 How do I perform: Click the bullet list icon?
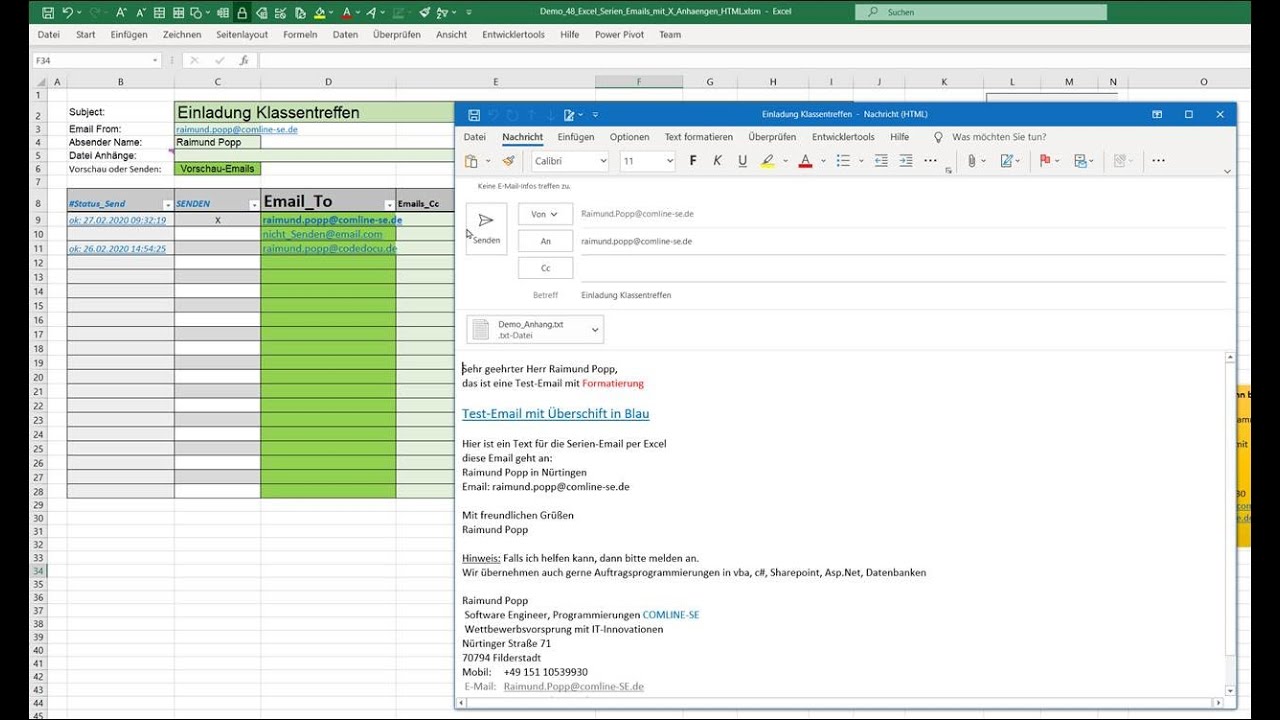click(843, 161)
